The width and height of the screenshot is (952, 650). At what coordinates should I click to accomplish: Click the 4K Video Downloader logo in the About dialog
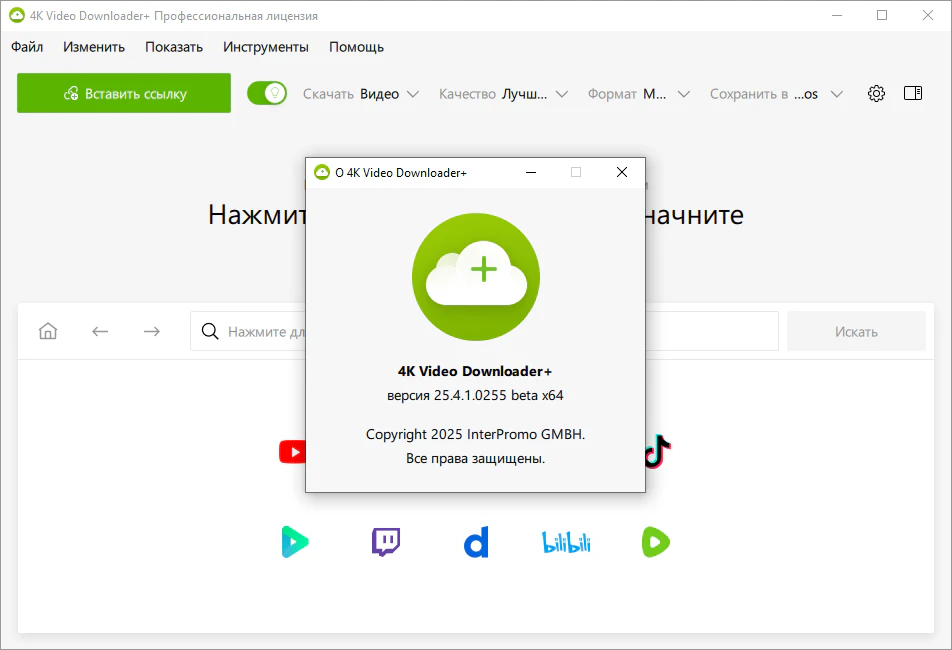pos(476,276)
